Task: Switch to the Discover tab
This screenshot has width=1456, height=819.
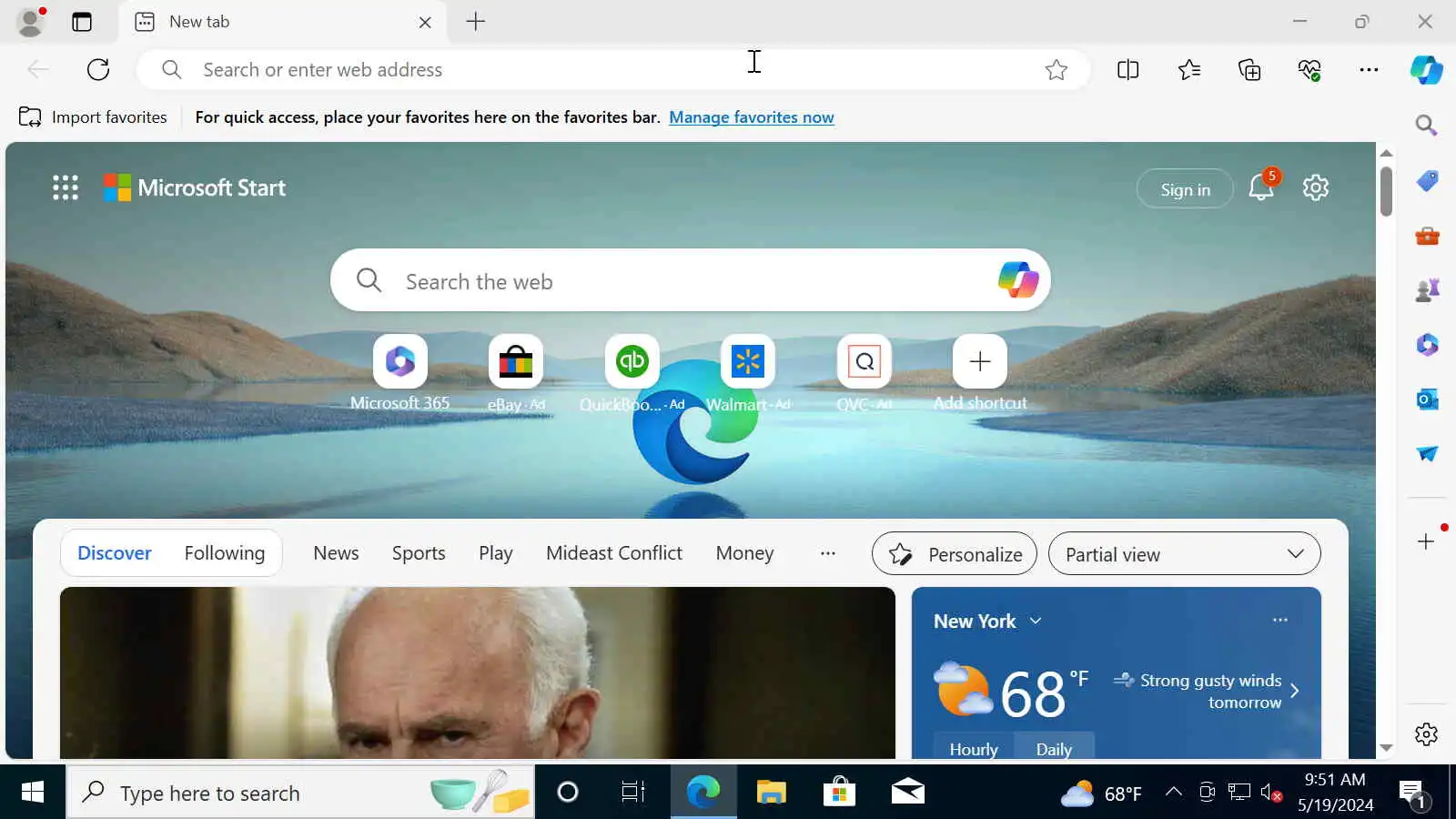Action: pos(115,553)
